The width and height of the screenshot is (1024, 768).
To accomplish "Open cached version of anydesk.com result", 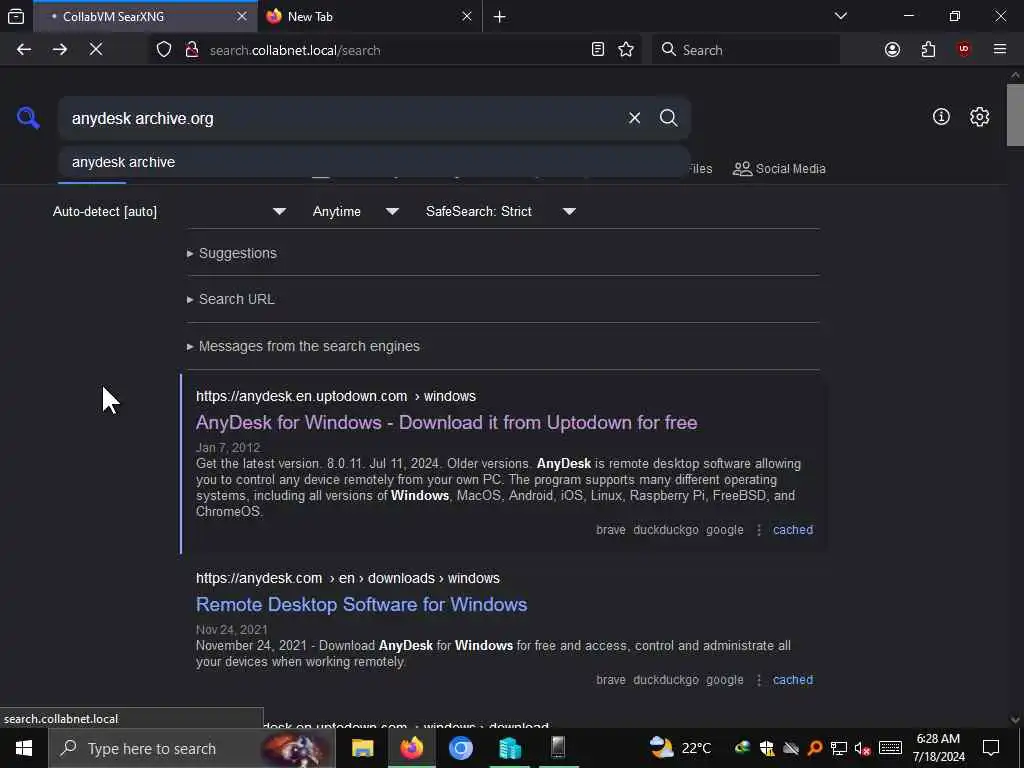I will (793, 680).
